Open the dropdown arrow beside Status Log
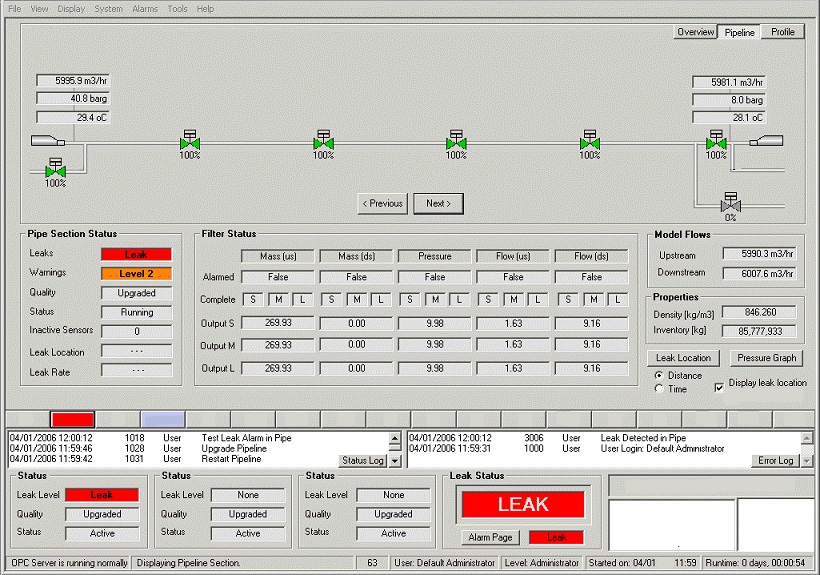The width and height of the screenshot is (820, 575). [394, 461]
